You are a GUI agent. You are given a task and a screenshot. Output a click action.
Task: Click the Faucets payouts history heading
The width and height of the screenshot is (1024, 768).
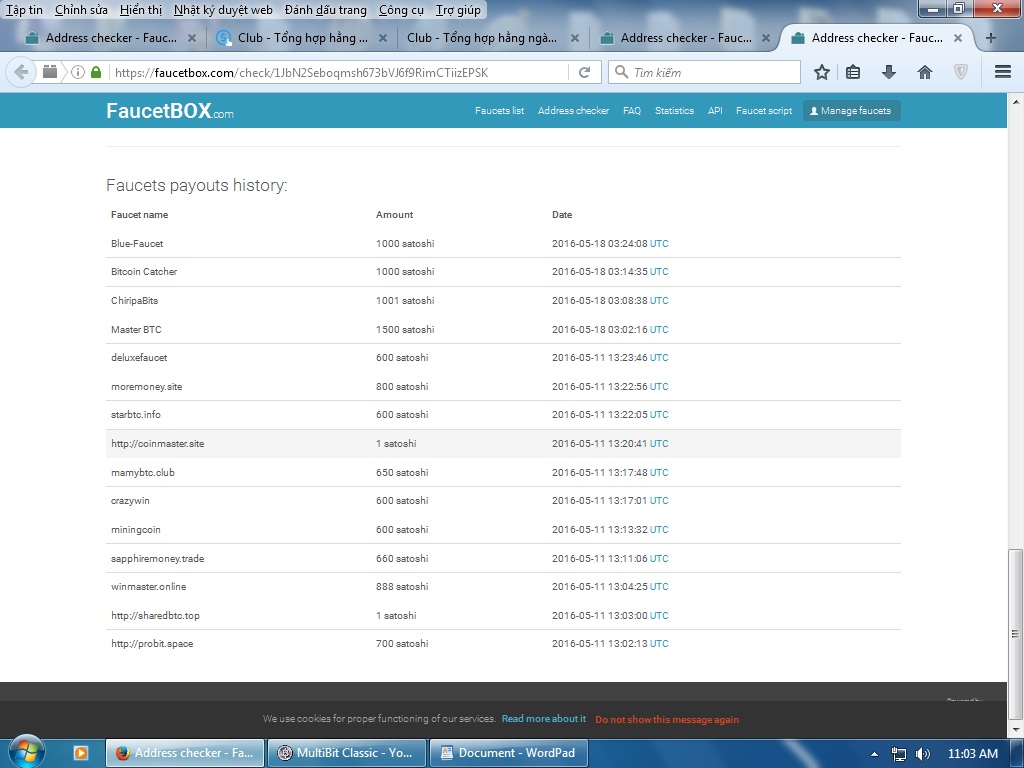pyautogui.click(x=197, y=185)
